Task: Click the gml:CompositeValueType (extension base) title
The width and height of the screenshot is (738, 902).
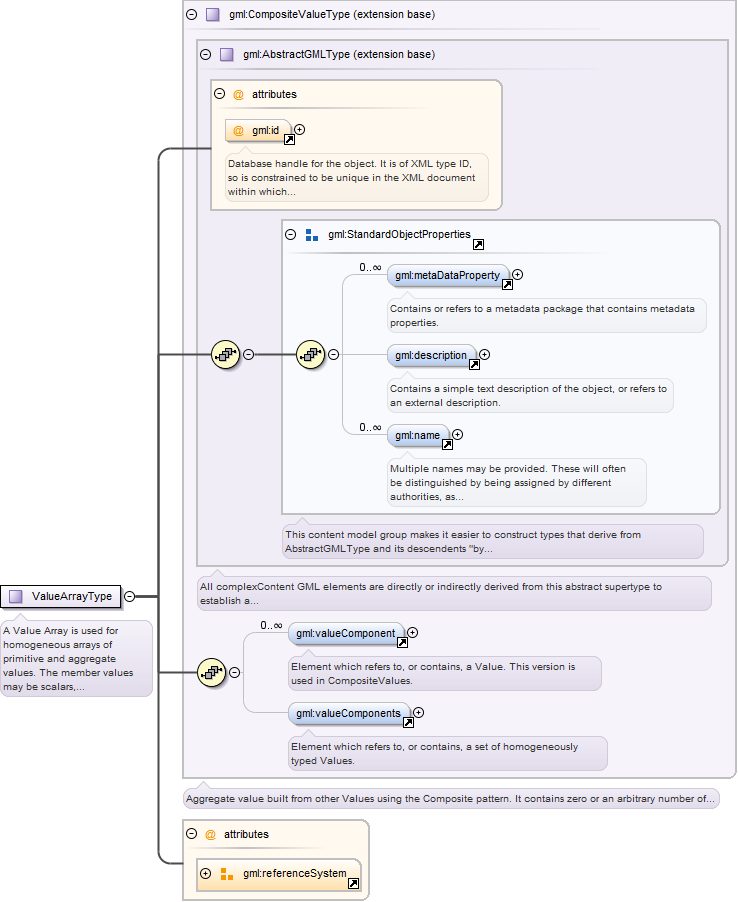Action: (x=332, y=14)
